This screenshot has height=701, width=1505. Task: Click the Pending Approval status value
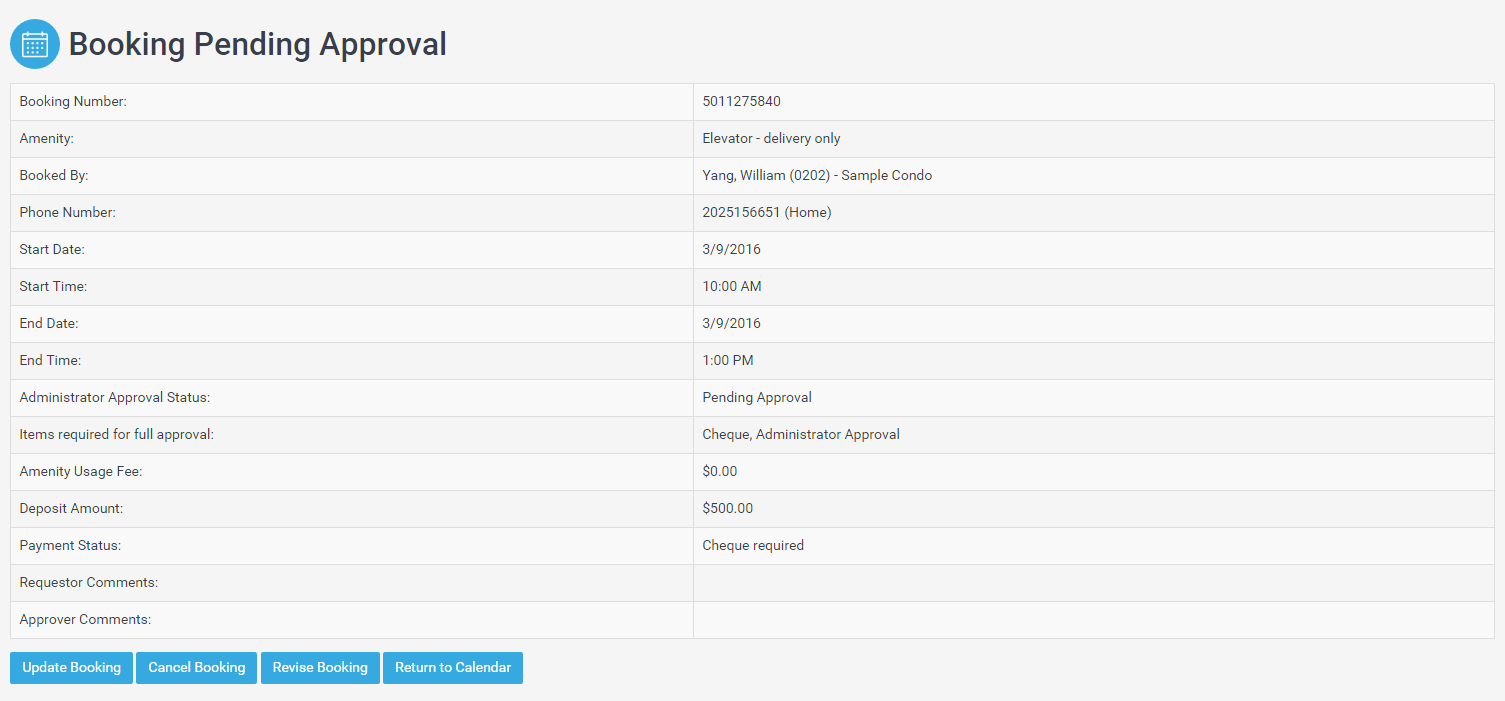click(756, 398)
